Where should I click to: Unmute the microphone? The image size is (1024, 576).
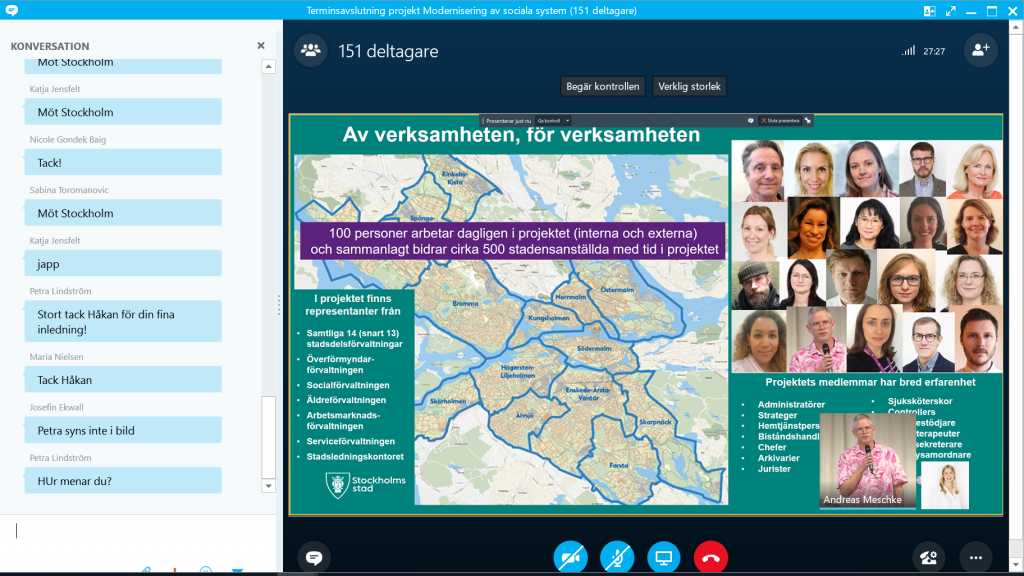617,558
